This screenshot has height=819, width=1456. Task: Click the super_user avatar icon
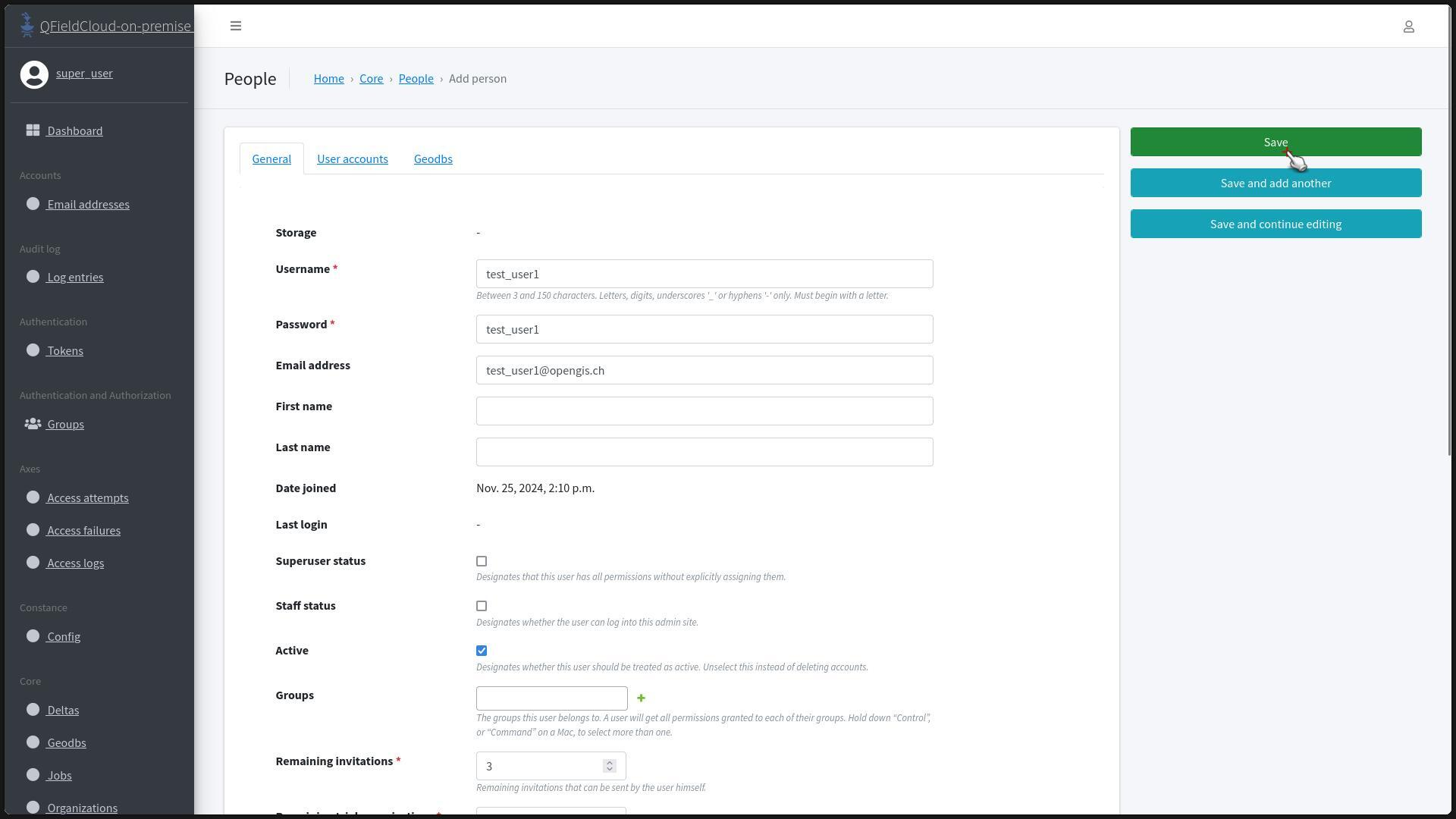[34, 74]
